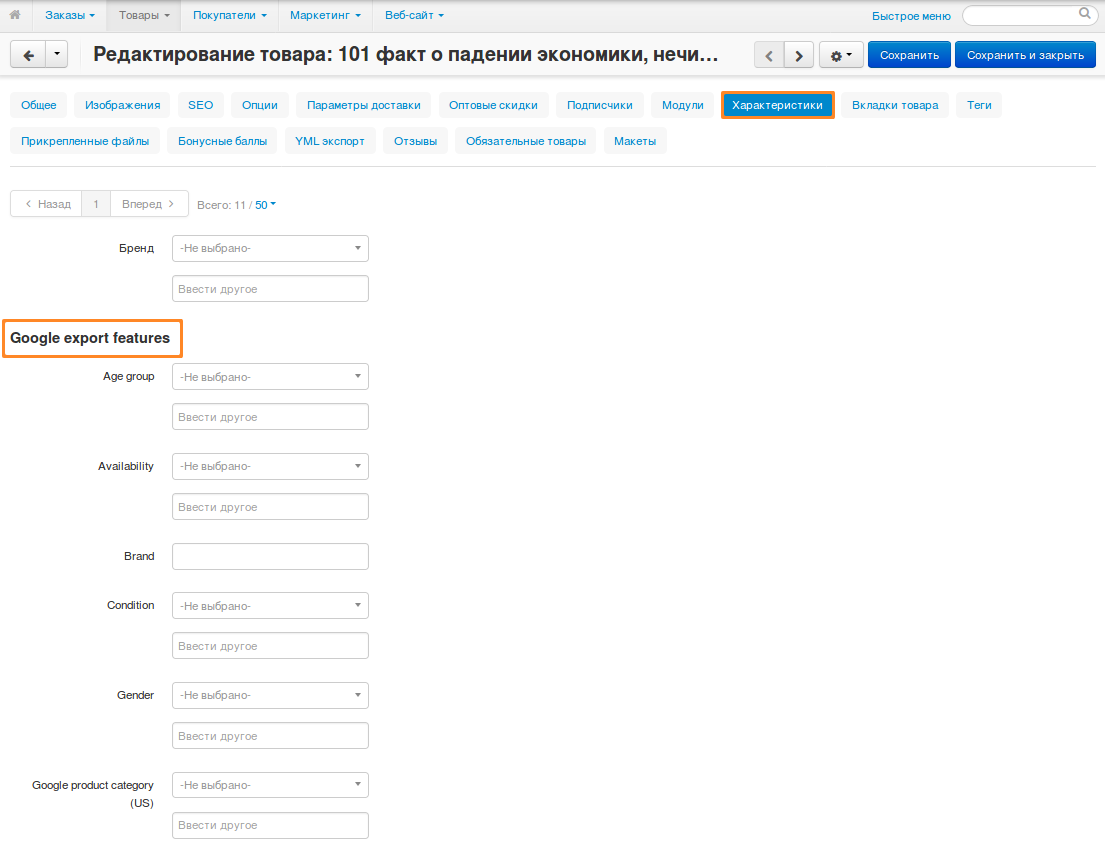Go to next product with right chevron
The image size is (1105, 860).
(x=798, y=55)
